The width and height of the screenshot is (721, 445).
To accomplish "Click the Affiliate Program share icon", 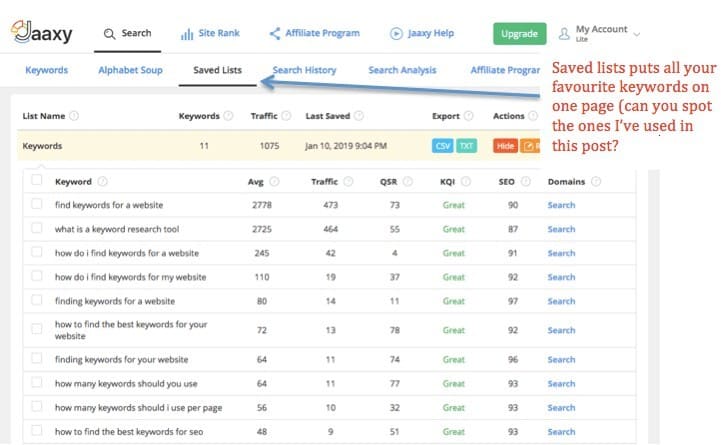I will pos(275,34).
